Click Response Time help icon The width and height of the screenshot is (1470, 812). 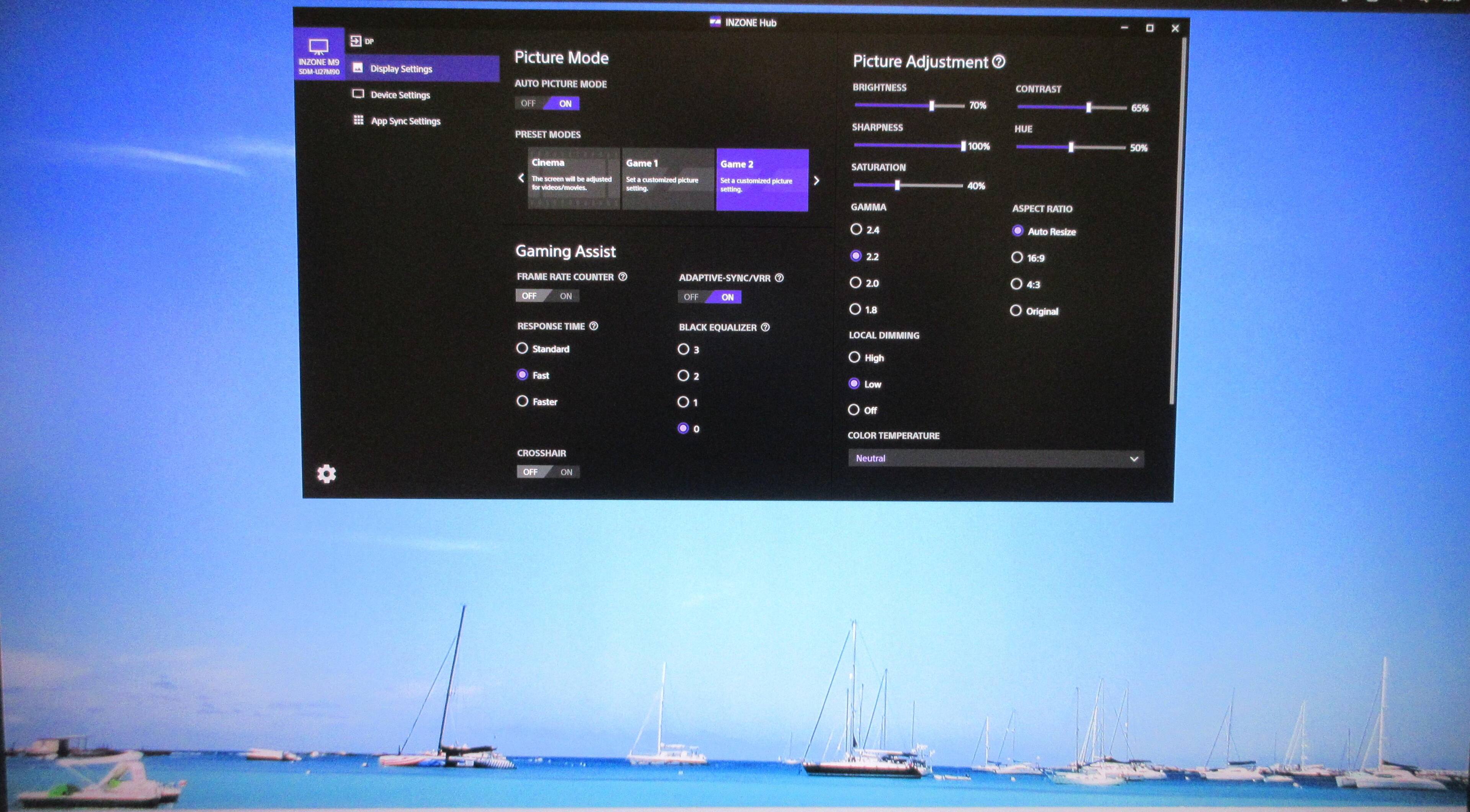coord(593,326)
